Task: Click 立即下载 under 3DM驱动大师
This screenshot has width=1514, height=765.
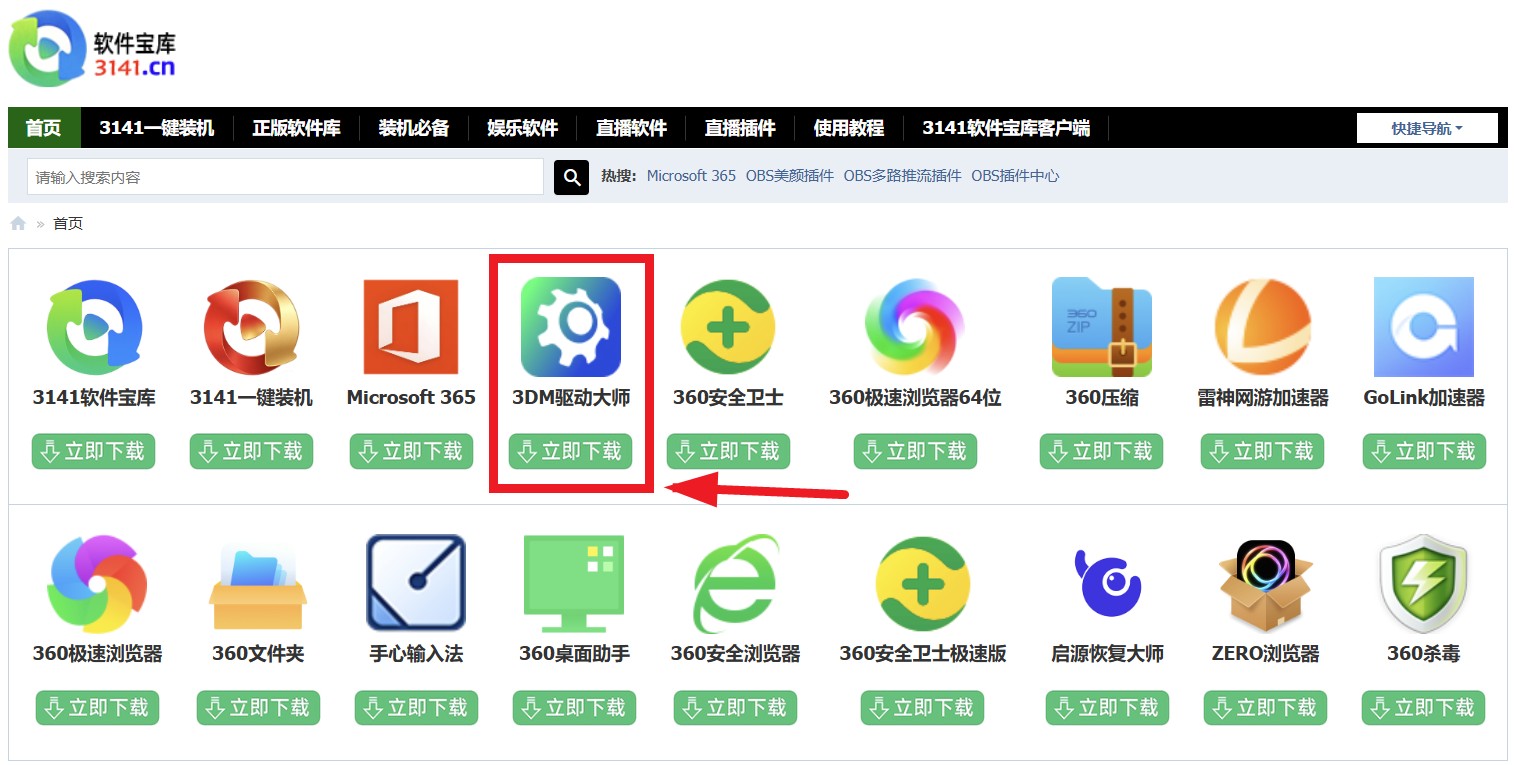Action: 571,451
